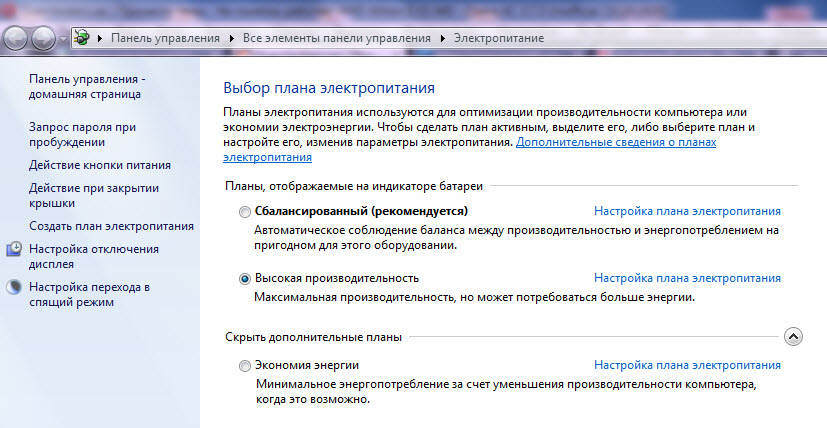Select Экономия энергии radio button
827x428 pixels.
[x=245, y=366]
